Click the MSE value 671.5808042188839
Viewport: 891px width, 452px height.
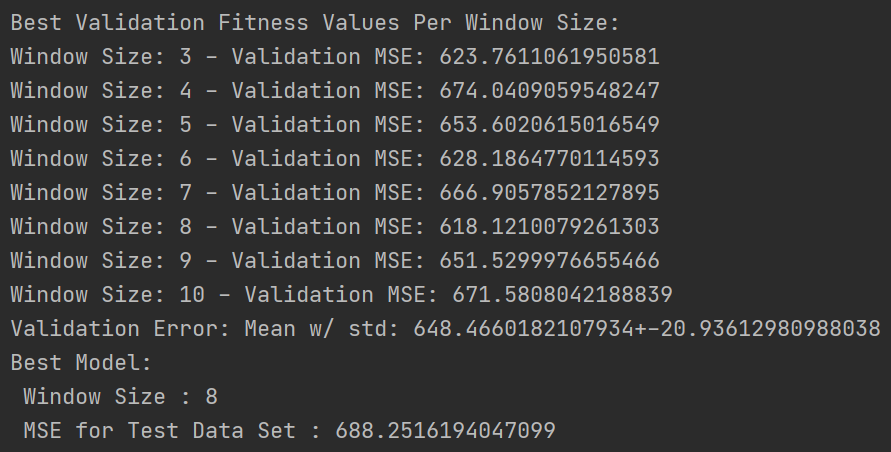pos(562,294)
